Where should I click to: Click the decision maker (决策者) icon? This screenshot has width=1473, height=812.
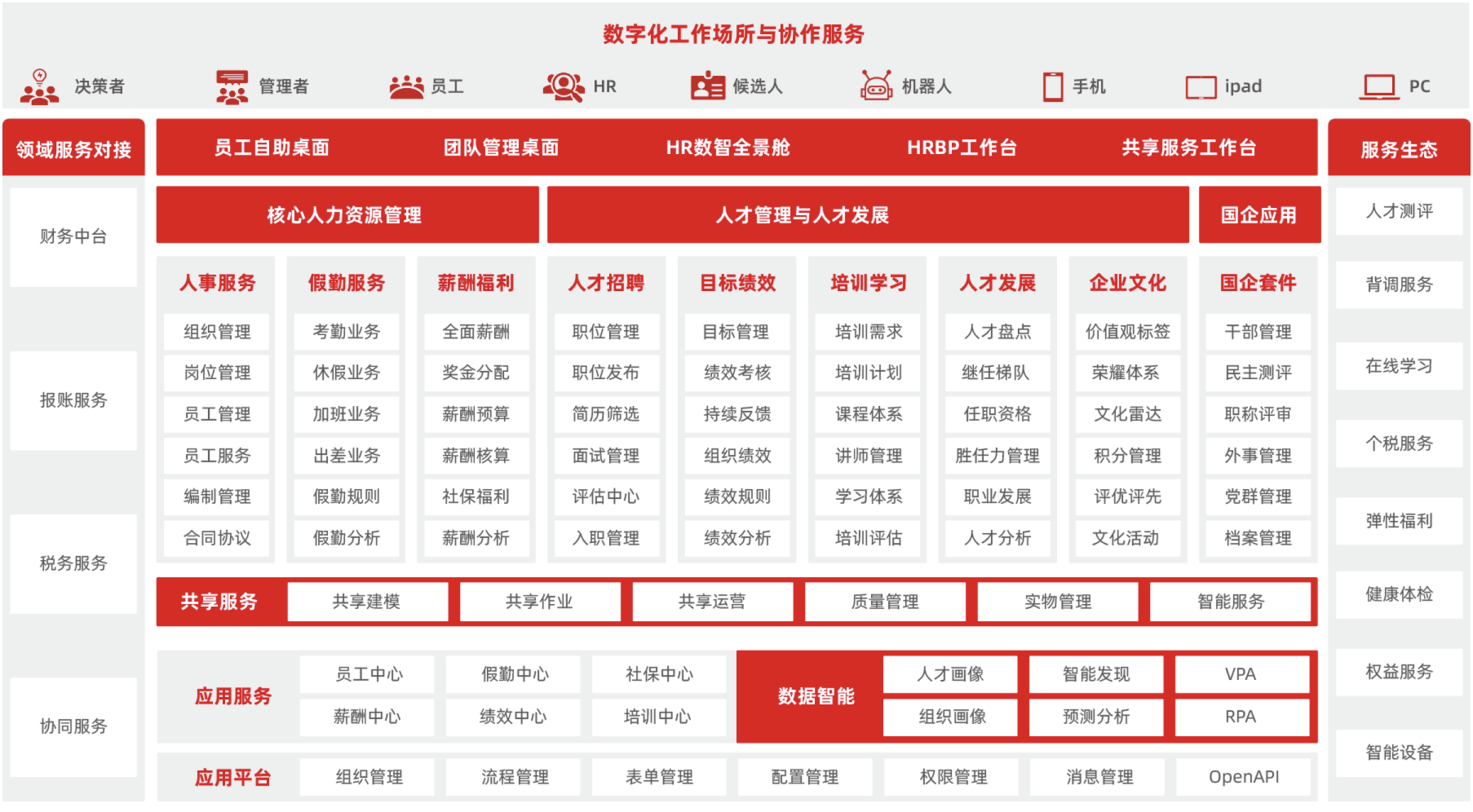pos(39,86)
